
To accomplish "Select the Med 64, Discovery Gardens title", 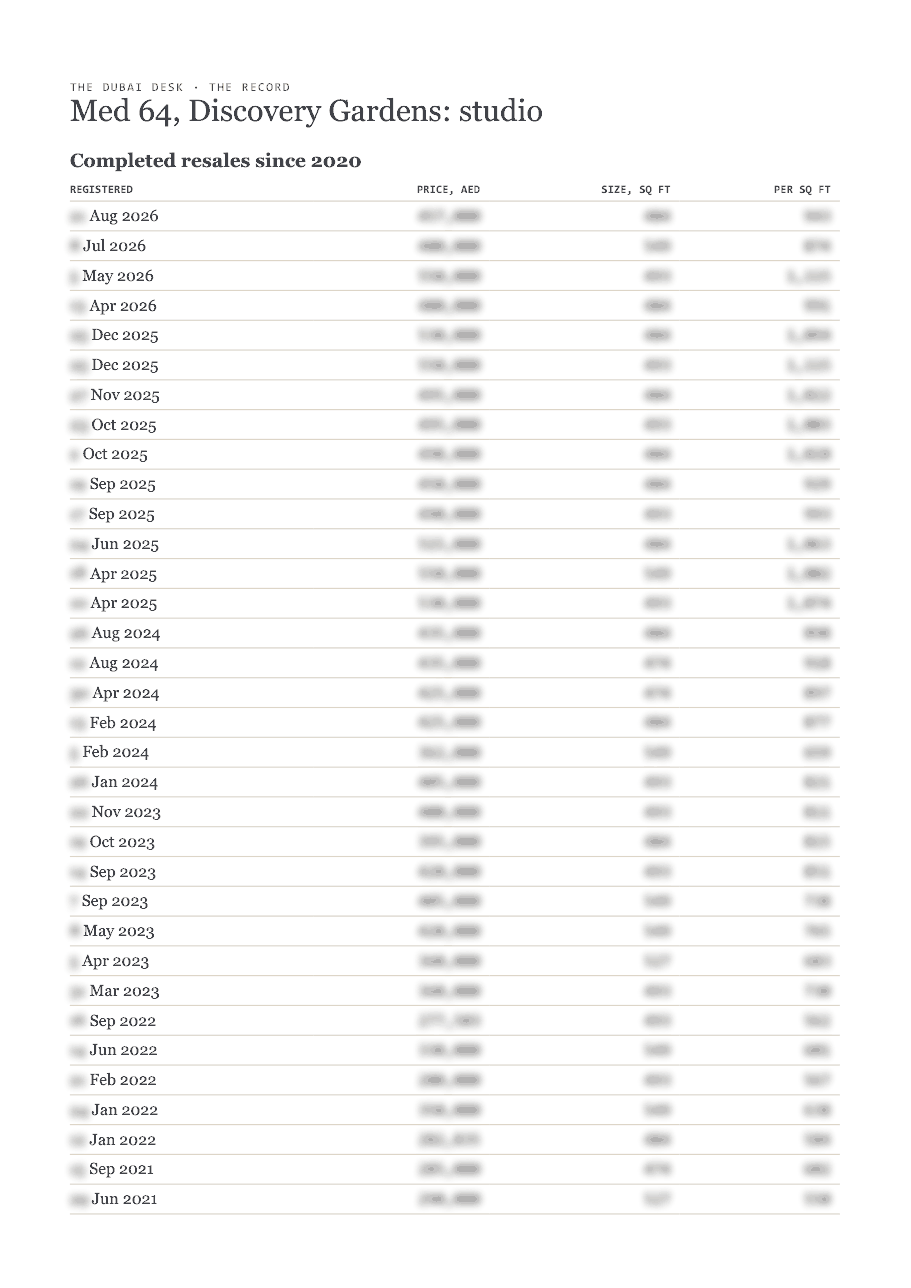I will 306,111.
